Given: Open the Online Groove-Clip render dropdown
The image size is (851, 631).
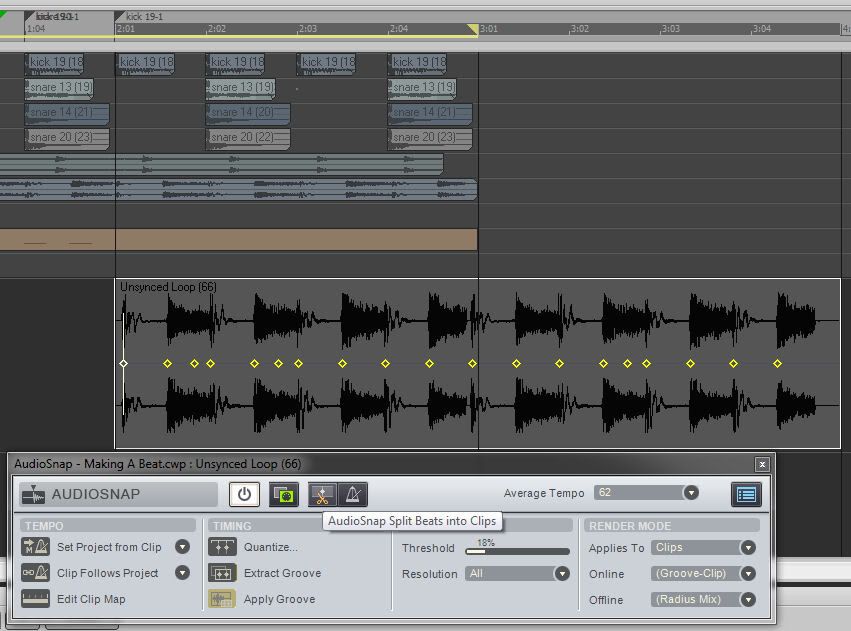Looking at the screenshot, I should (747, 574).
